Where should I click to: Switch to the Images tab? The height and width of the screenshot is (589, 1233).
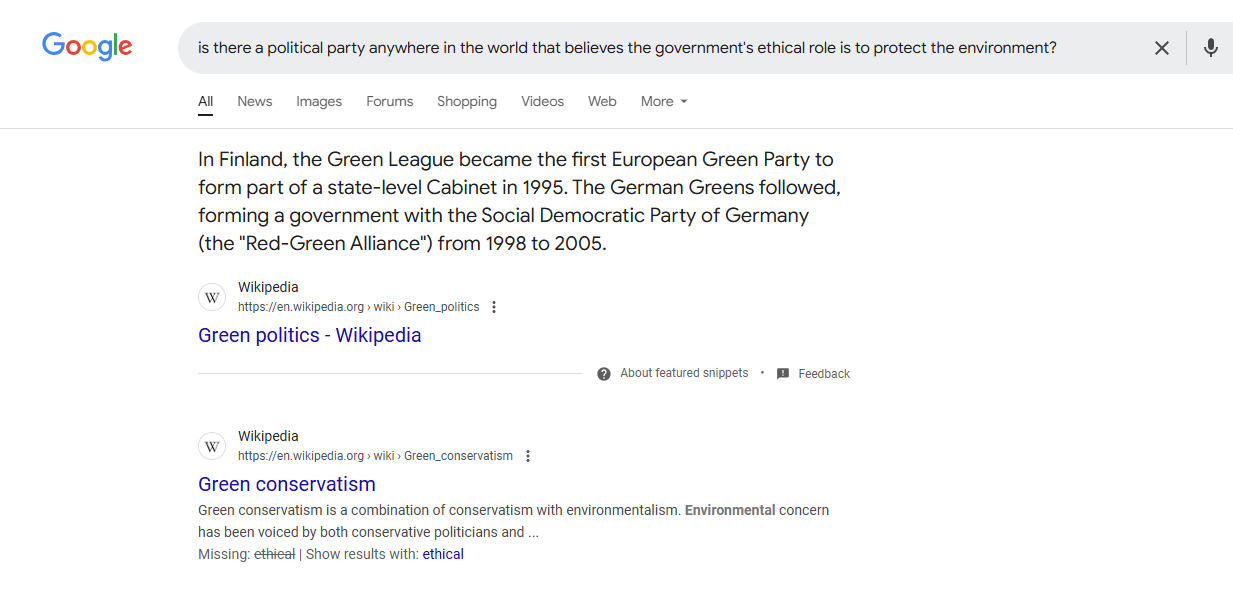(x=319, y=101)
